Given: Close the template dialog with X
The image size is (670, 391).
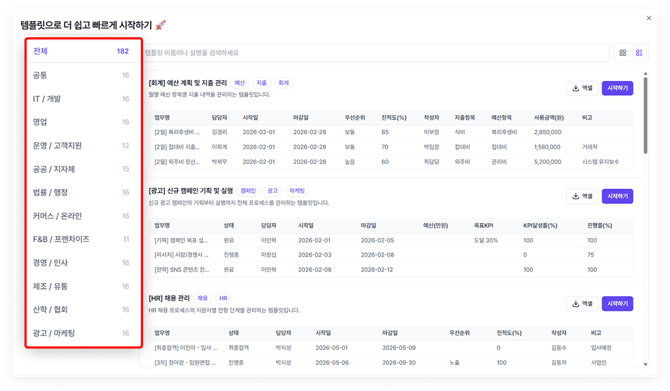Looking at the screenshot, I should click(649, 18).
